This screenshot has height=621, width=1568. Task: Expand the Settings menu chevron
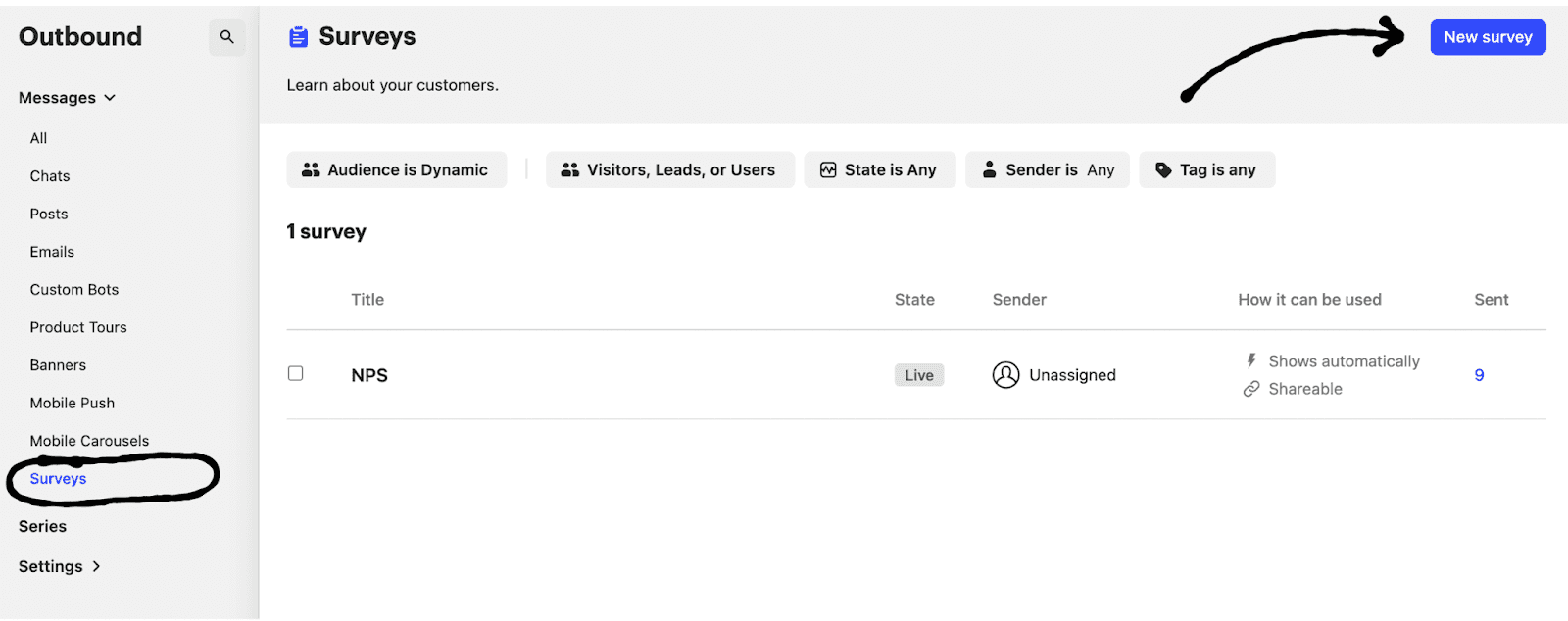pyautogui.click(x=96, y=566)
